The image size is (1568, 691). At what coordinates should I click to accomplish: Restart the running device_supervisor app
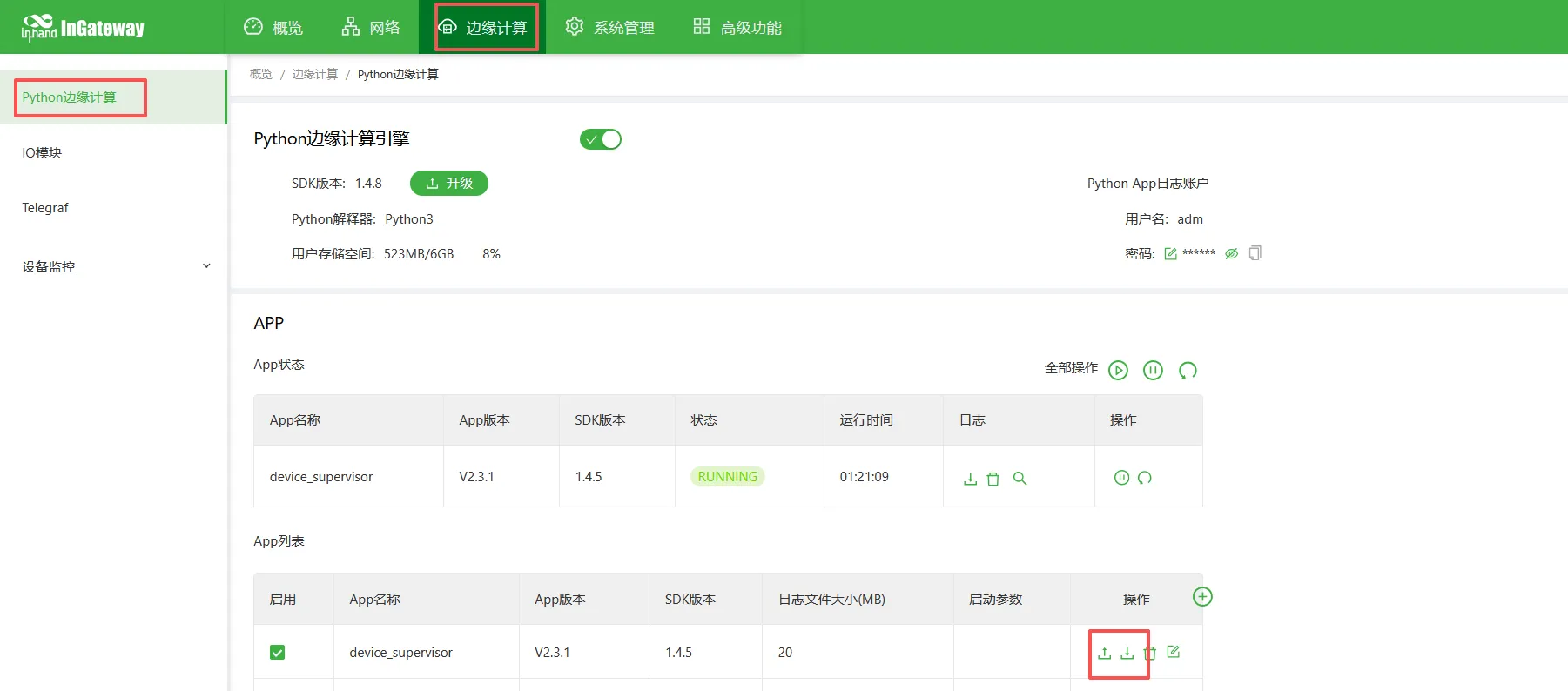(1145, 477)
